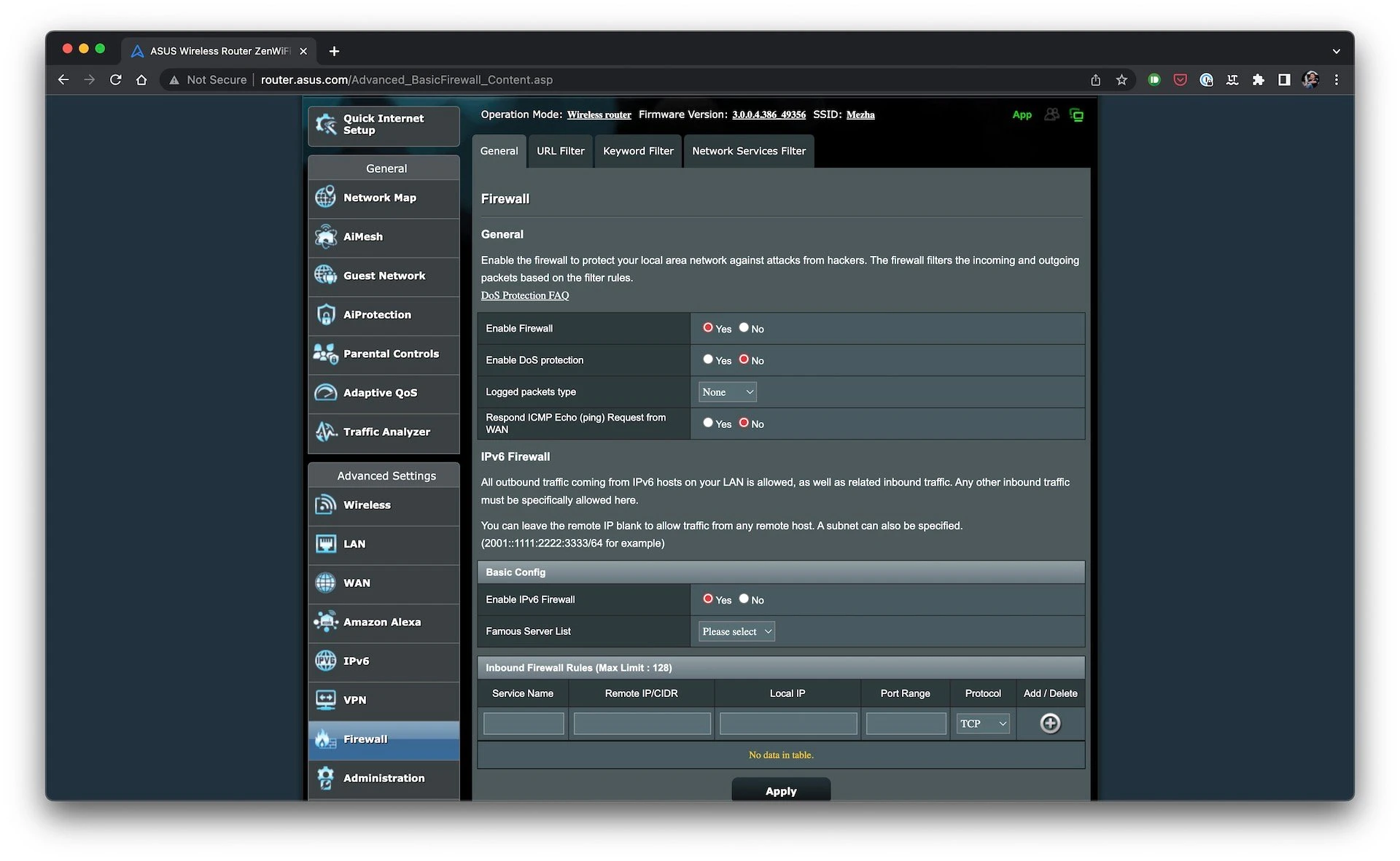Open browser extensions puzzle icon

point(1259,79)
